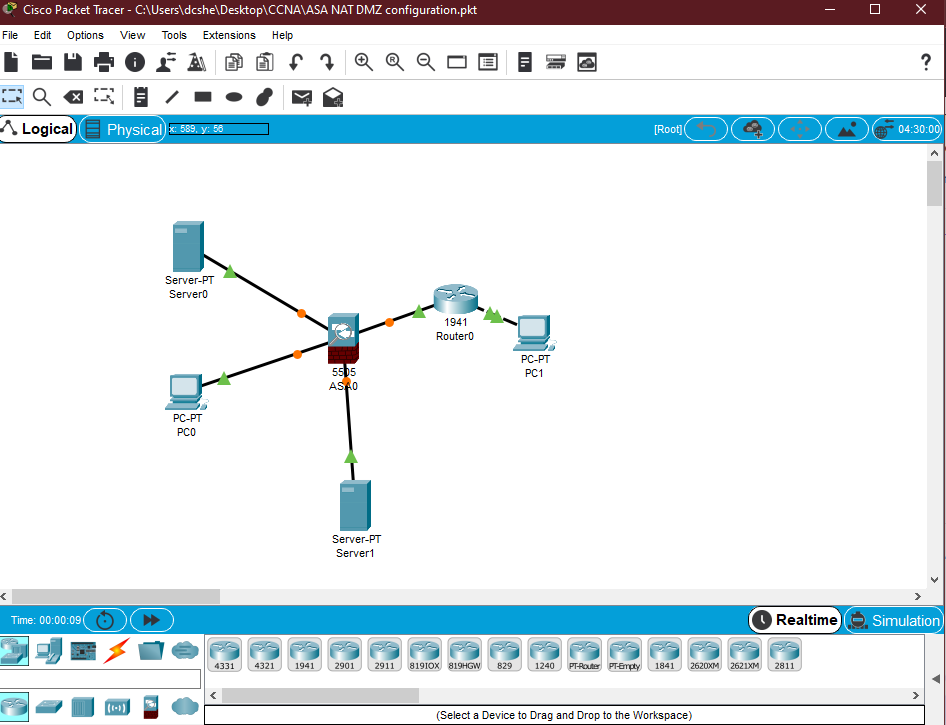Viewport: 946px width, 725px height.
Task: Zoom in on the workspace
Action: click(x=363, y=62)
